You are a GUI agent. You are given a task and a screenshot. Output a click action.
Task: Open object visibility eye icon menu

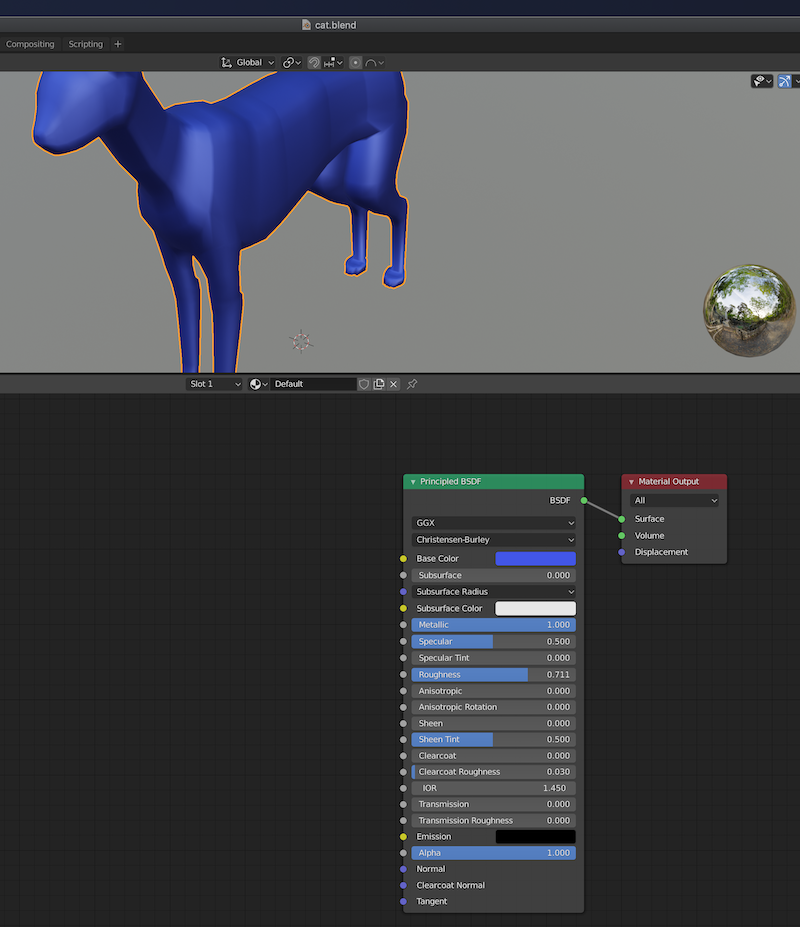[762, 81]
